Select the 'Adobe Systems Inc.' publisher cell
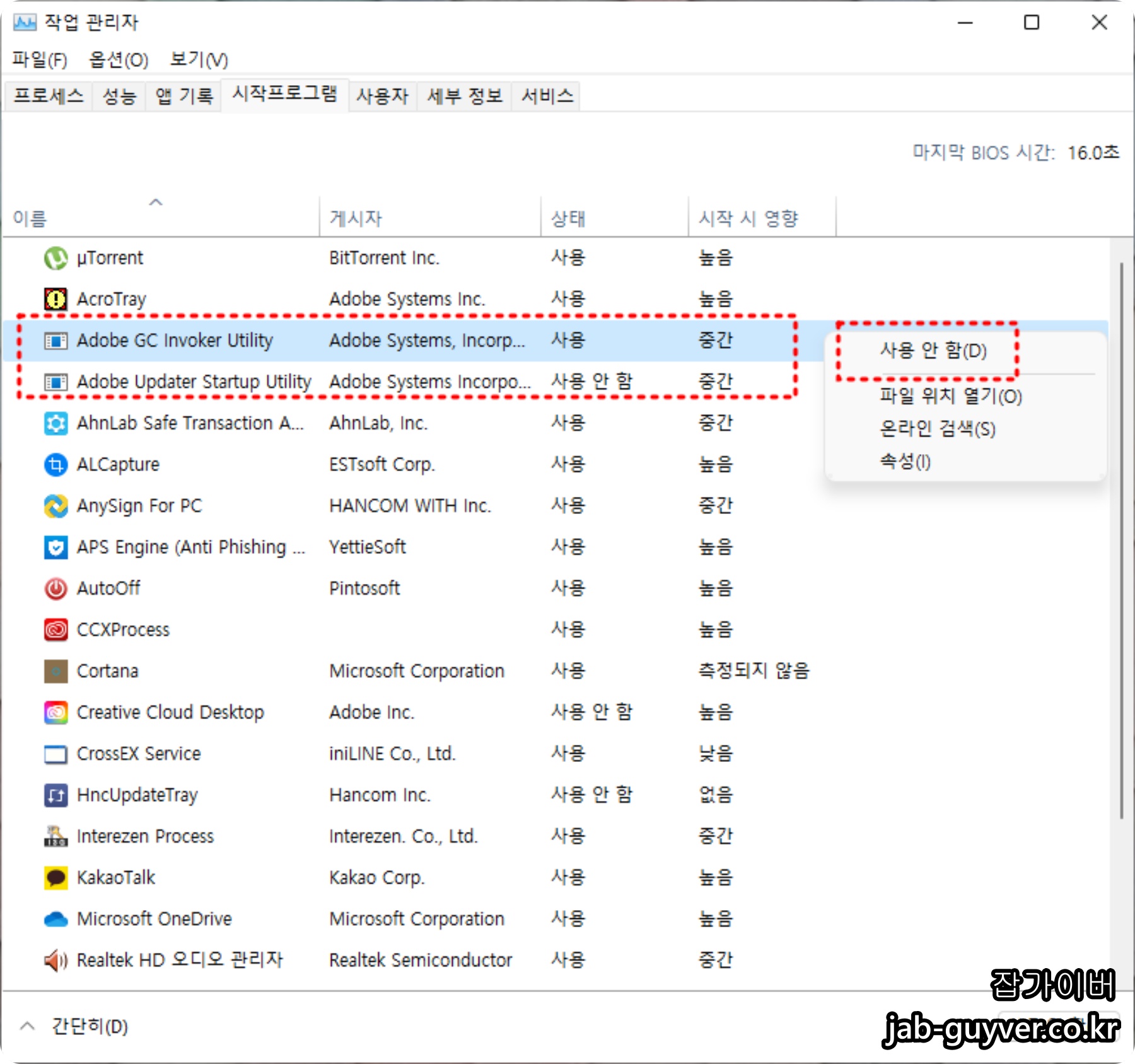1135x1064 pixels. point(407,299)
